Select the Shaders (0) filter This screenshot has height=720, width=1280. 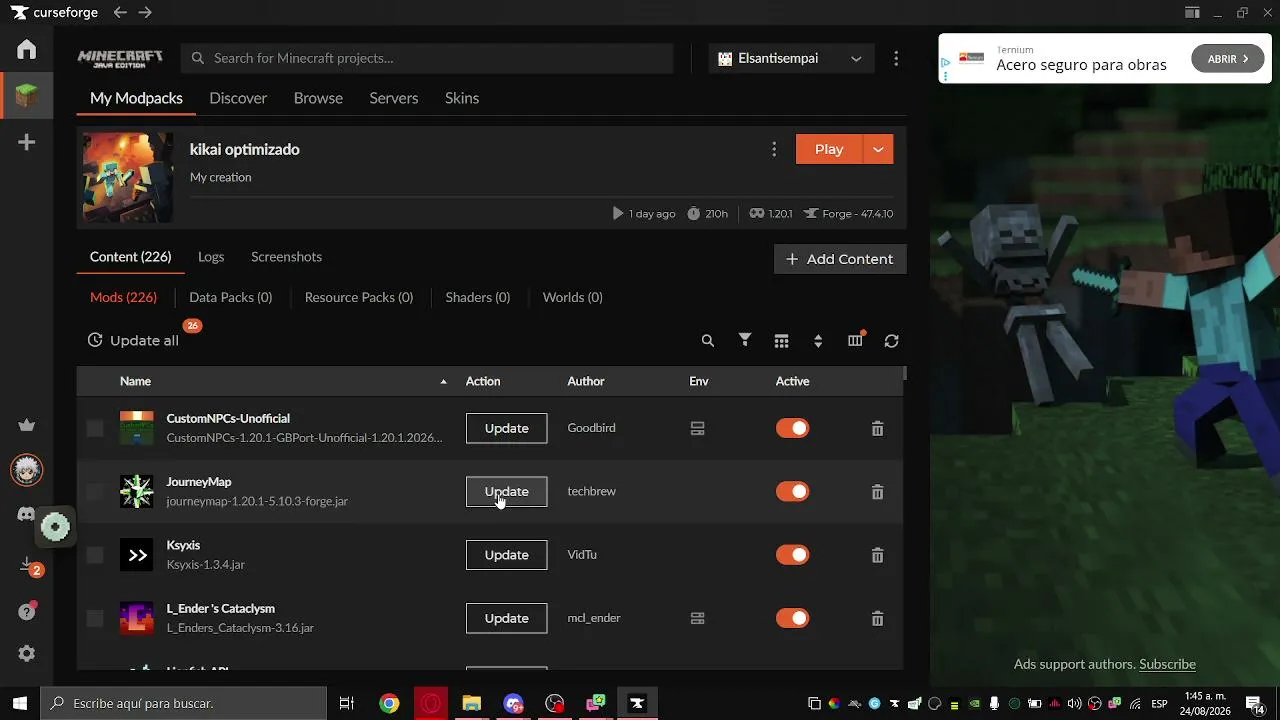pyautogui.click(x=478, y=298)
